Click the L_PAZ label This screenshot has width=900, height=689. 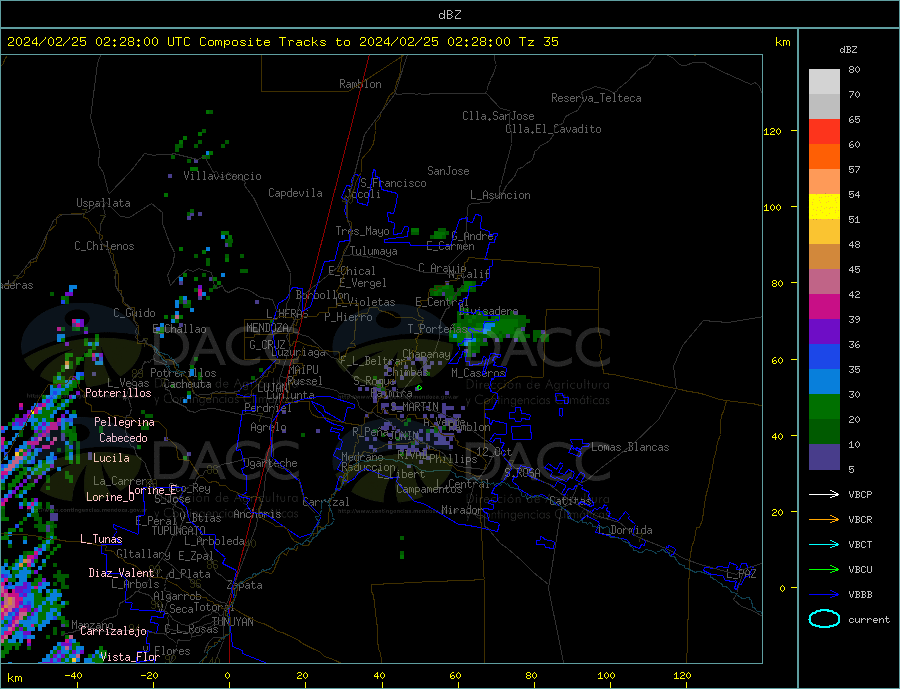pyautogui.click(x=741, y=574)
